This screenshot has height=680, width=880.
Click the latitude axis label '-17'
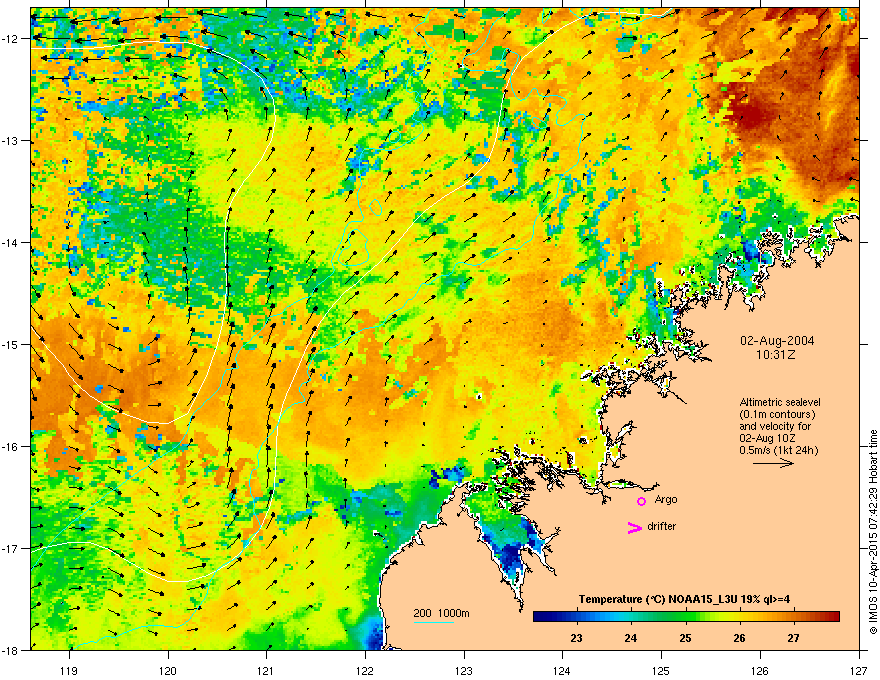[x=11, y=548]
